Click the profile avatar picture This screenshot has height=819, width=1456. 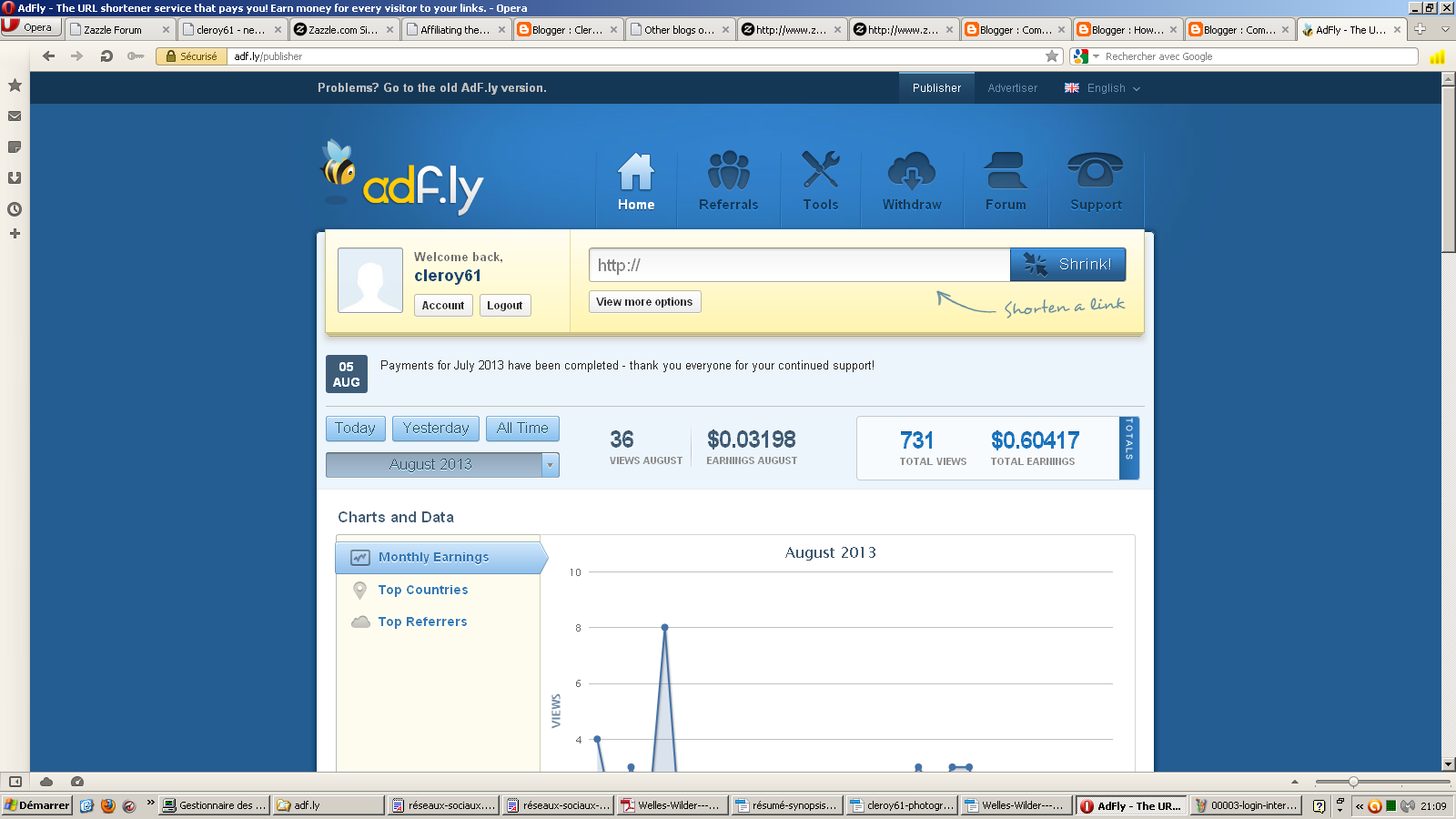(370, 280)
